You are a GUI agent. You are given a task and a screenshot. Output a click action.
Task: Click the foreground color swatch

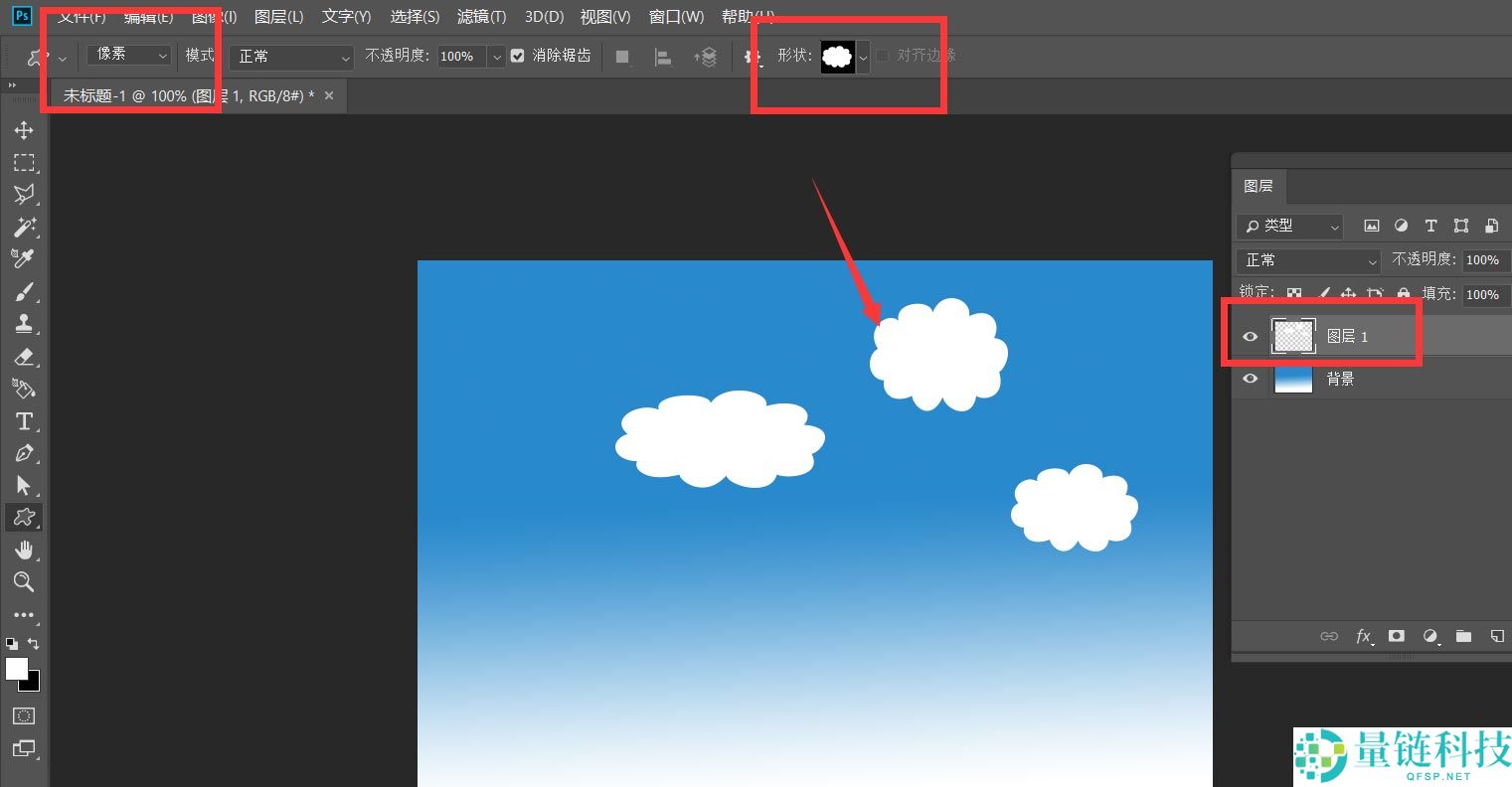(17, 669)
